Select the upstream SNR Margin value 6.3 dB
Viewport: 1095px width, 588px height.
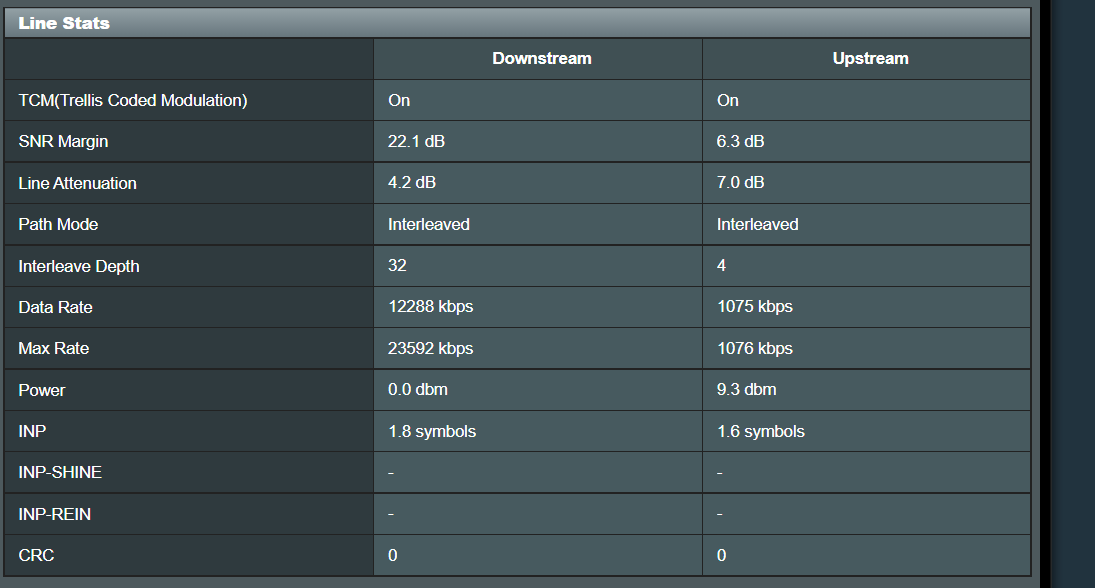740,142
